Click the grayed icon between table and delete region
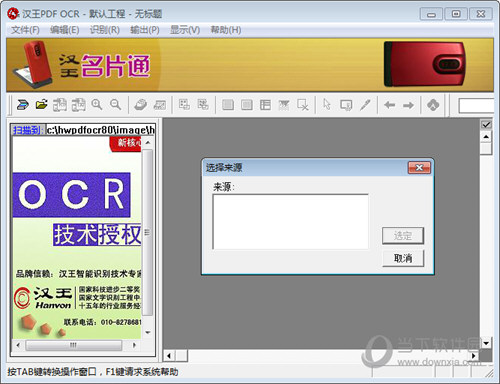This screenshot has height=384, width=500. [284, 105]
